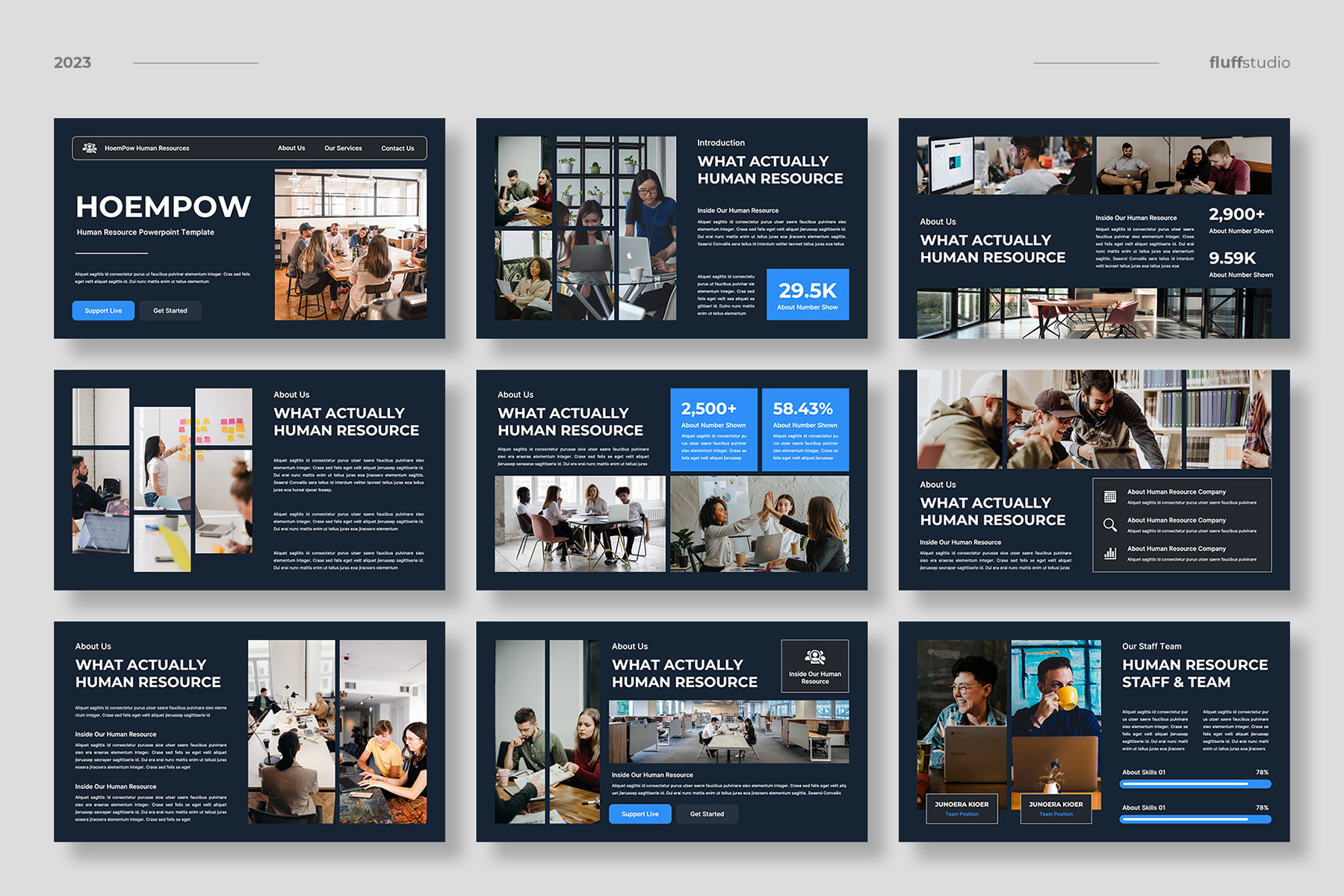Select Contact Us in the navigation bar
The height and width of the screenshot is (896, 1344).
397,148
